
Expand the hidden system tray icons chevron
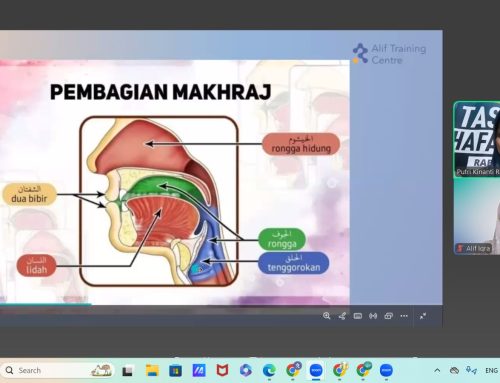pos(437,370)
